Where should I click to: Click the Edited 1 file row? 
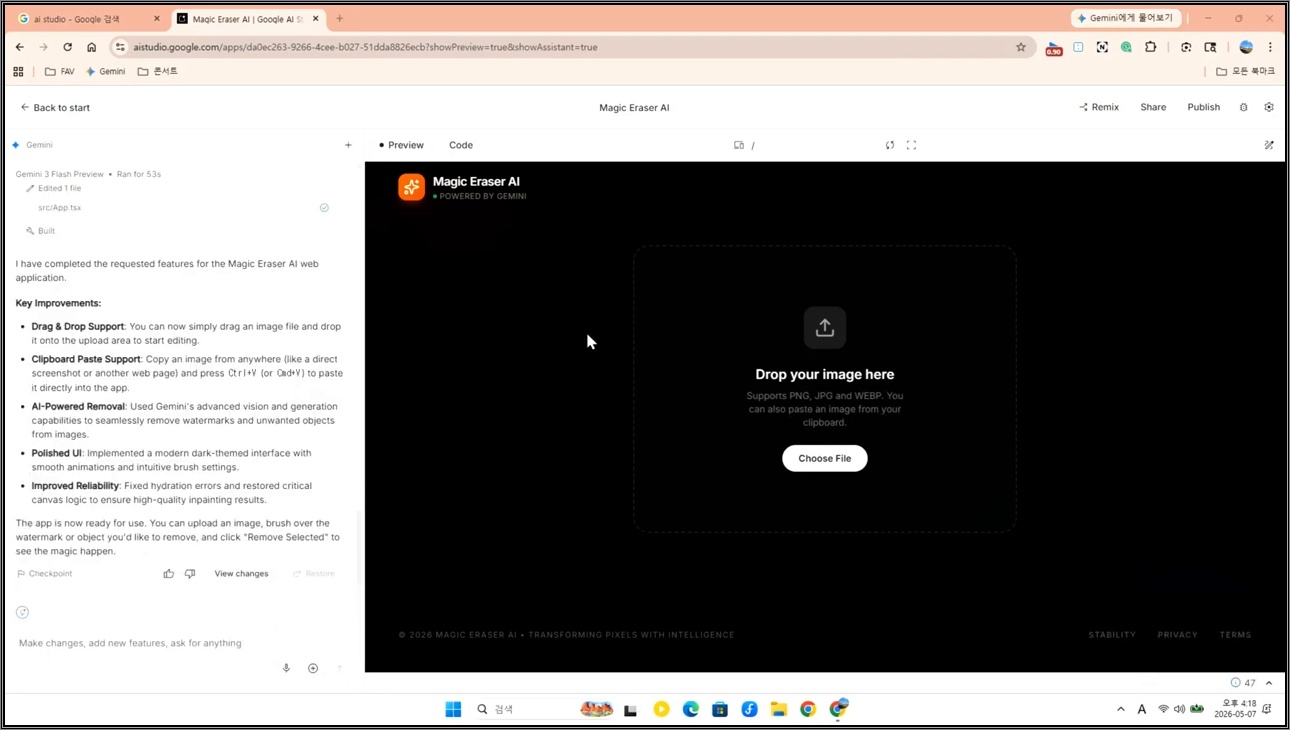(54, 188)
